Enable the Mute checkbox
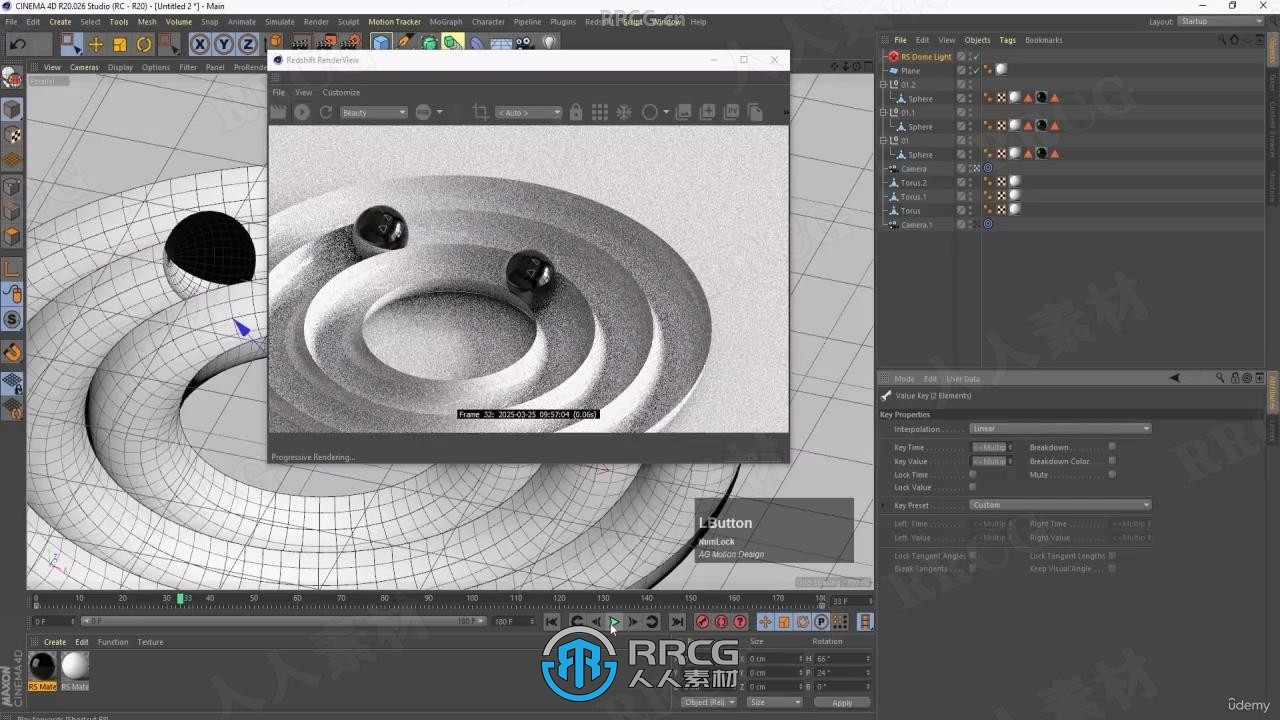Image resolution: width=1280 pixels, height=720 pixels. (1112, 474)
